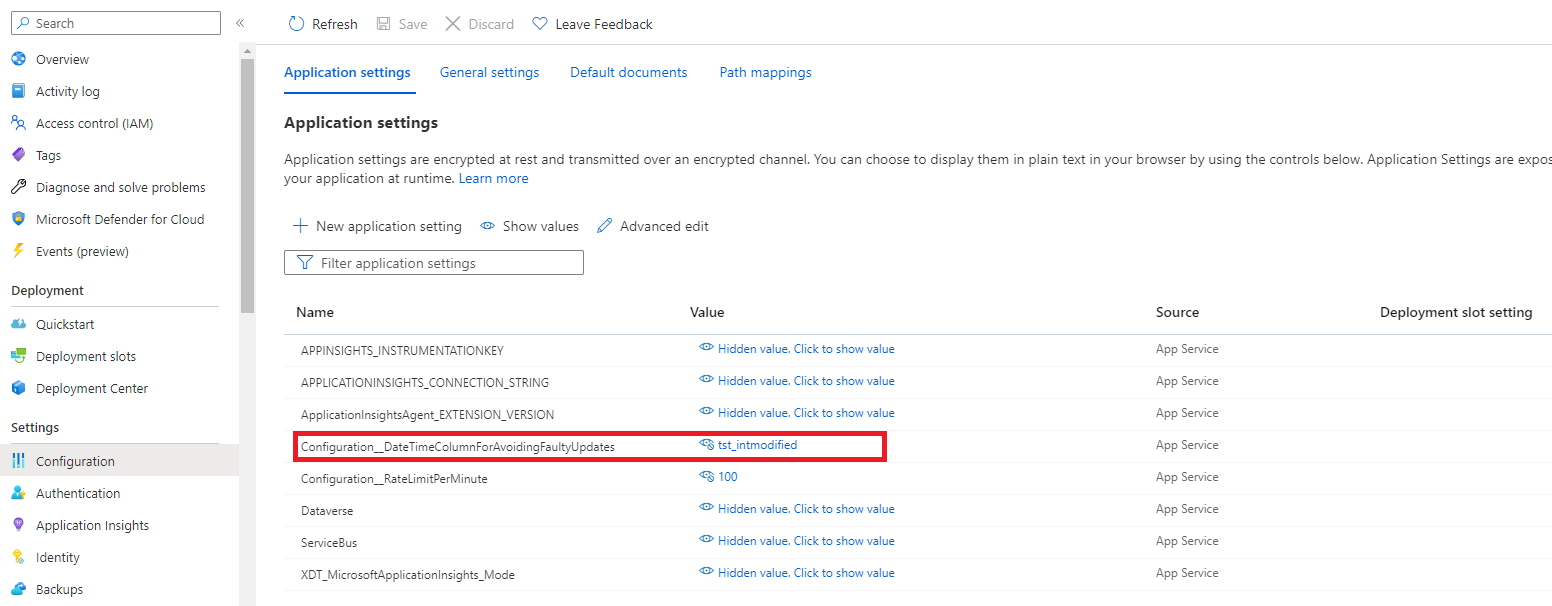Open the XDT_MicrosoftApplicationInsights_Mode setting name

[x=408, y=575]
